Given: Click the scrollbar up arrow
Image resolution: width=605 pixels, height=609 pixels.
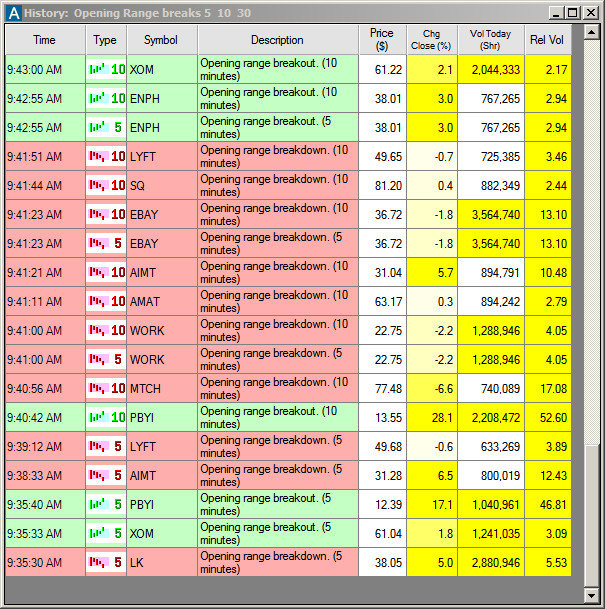Looking at the screenshot, I should click(x=591, y=32).
